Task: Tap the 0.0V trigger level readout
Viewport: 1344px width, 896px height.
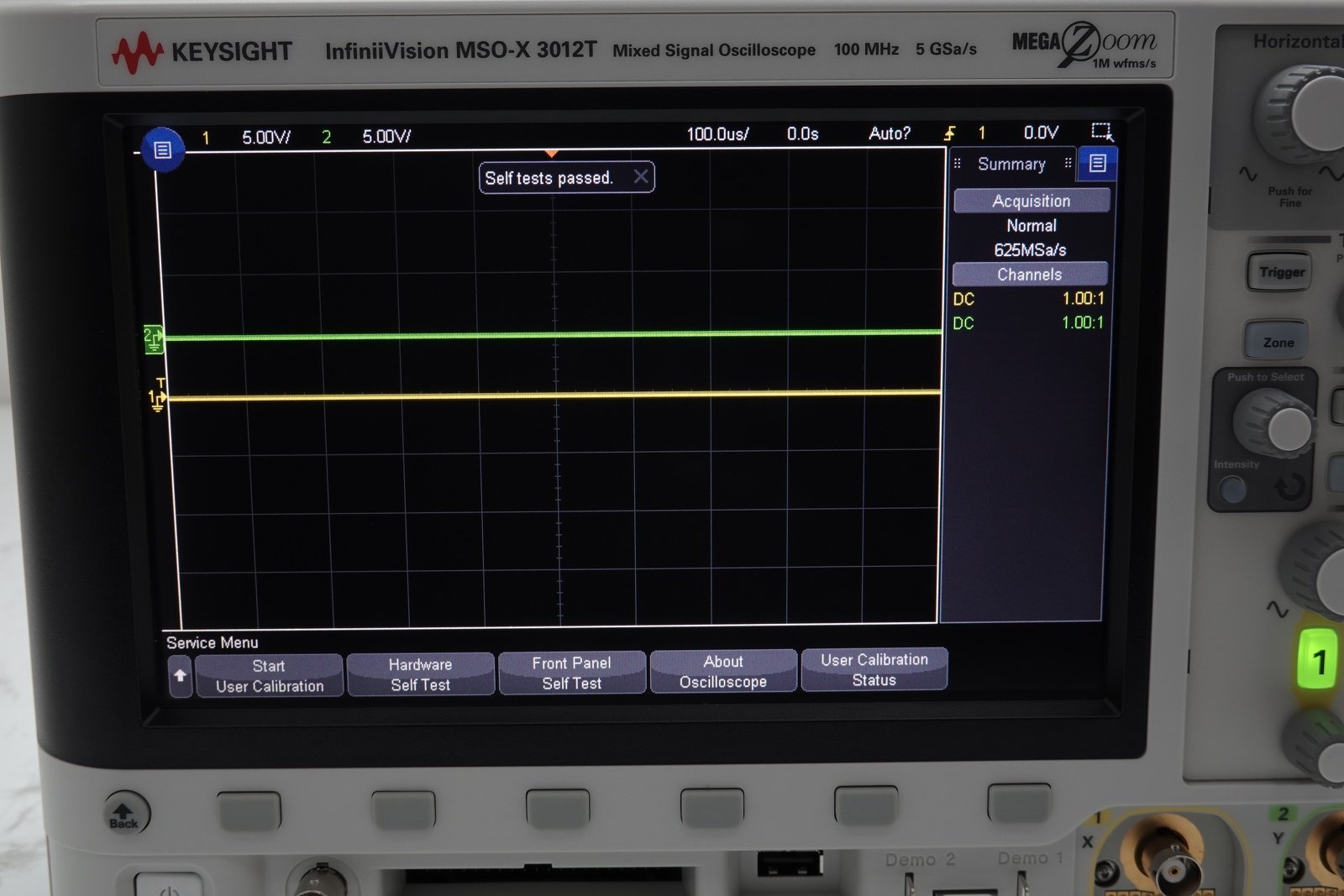Action: pos(1041,132)
